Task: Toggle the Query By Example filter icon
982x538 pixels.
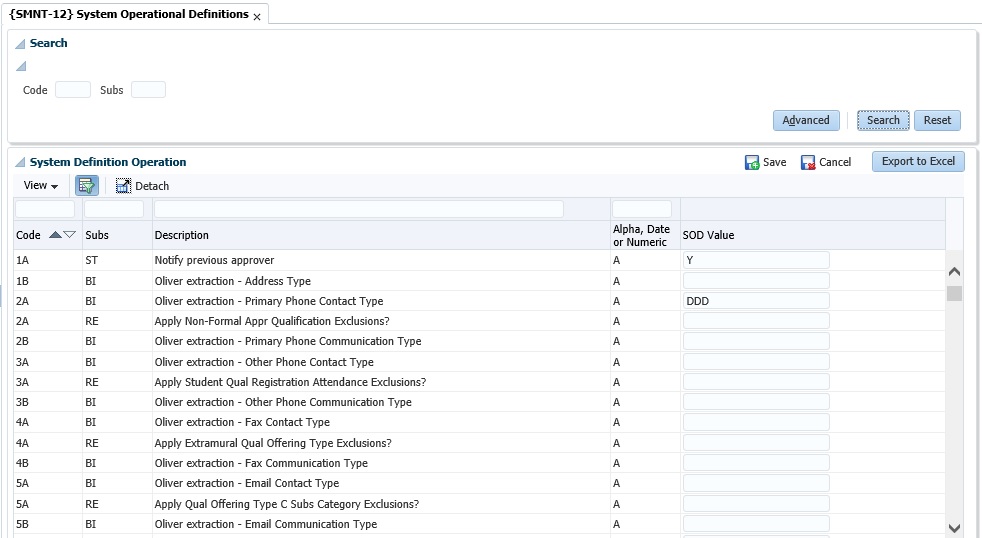Action: 87,185
